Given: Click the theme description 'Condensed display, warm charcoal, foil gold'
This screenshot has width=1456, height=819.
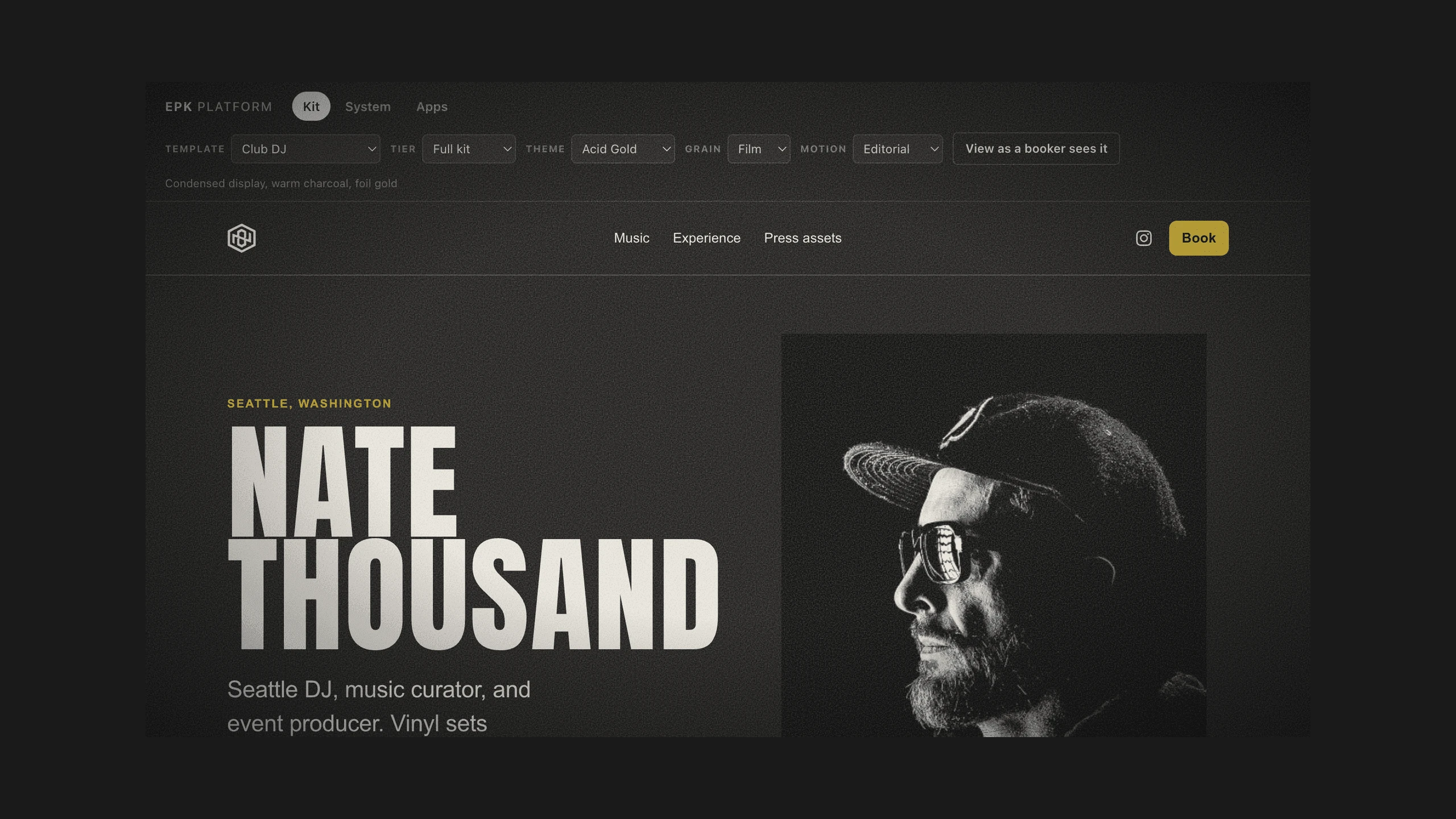Looking at the screenshot, I should click(x=281, y=184).
